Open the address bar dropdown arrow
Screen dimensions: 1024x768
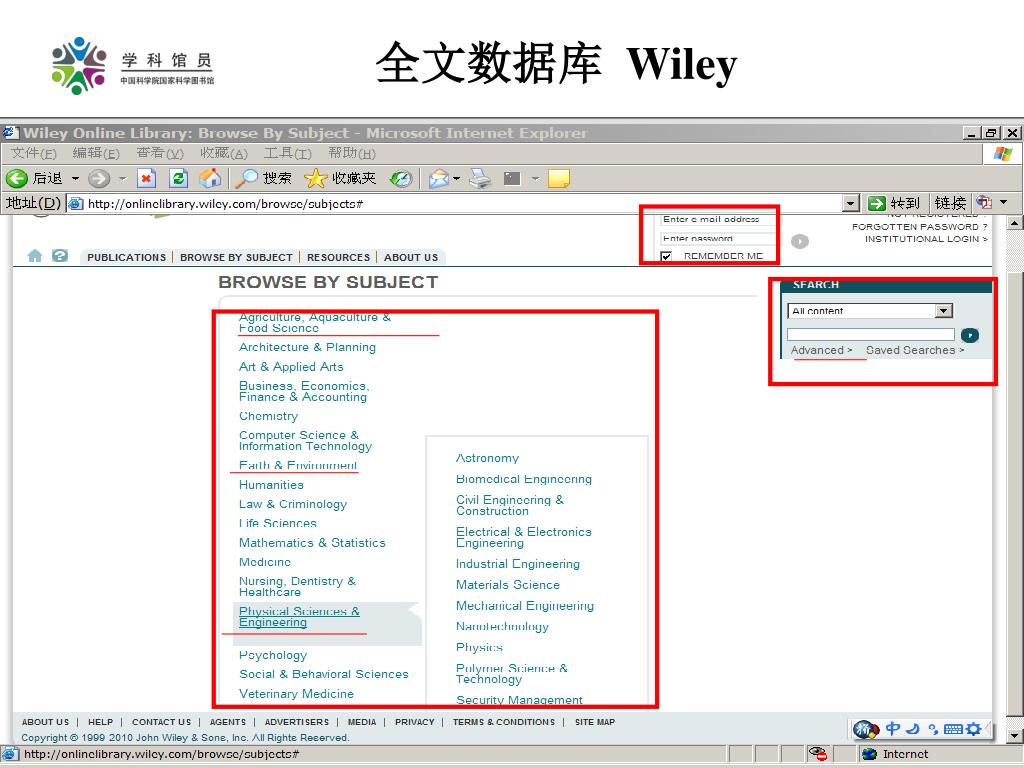pos(850,204)
